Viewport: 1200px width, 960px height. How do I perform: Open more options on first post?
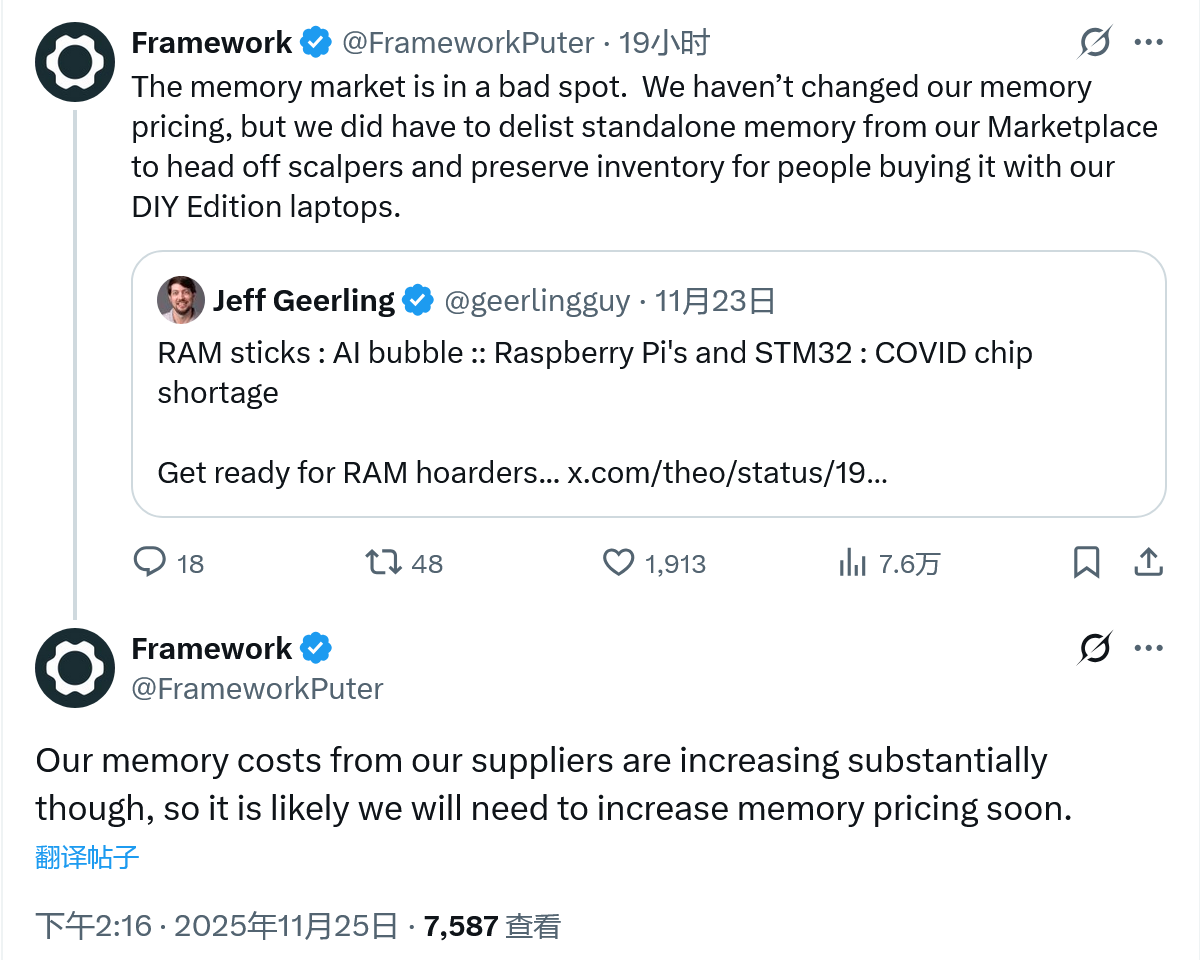[x=1148, y=43]
